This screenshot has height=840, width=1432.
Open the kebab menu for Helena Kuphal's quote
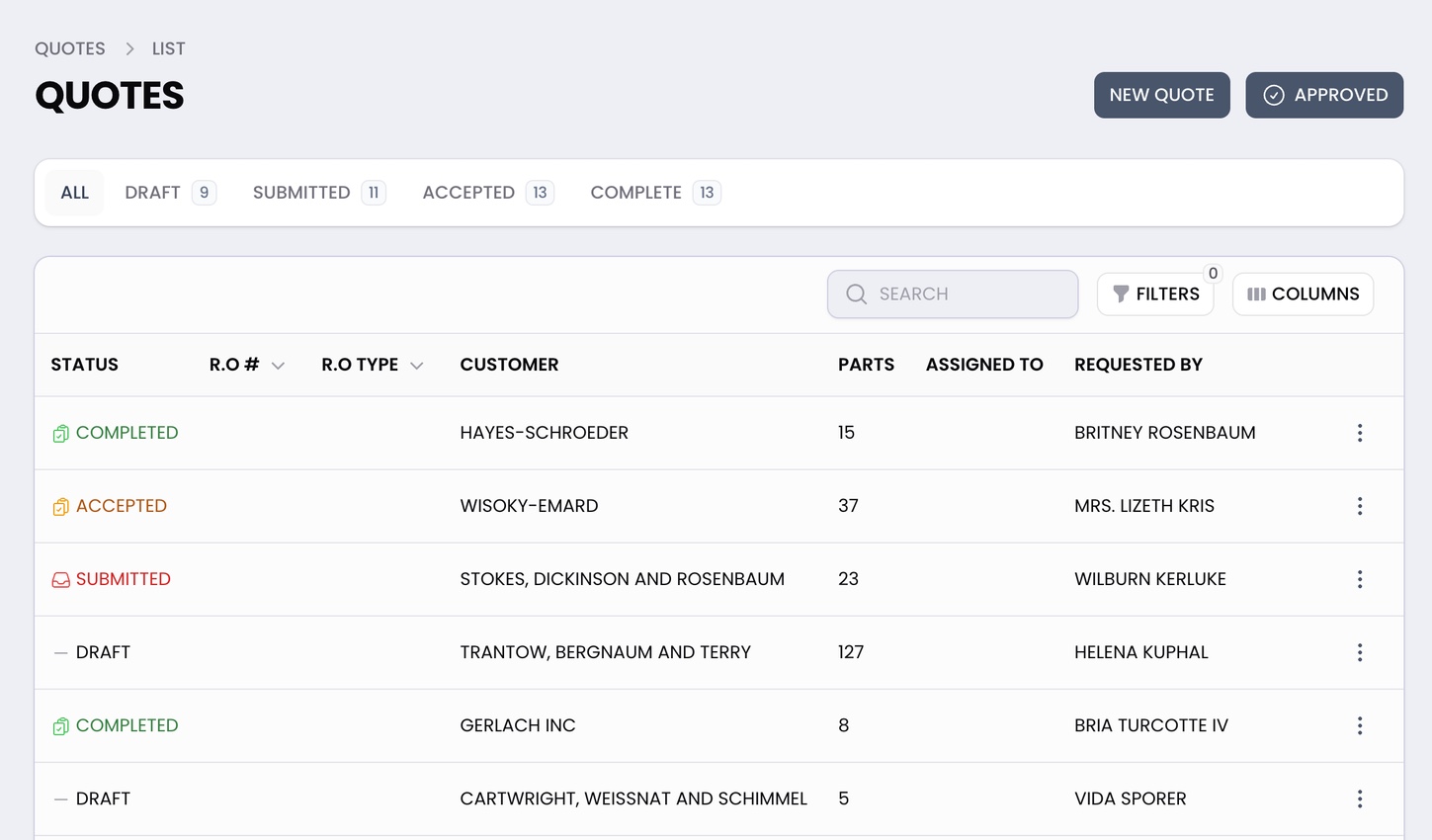tap(1360, 652)
